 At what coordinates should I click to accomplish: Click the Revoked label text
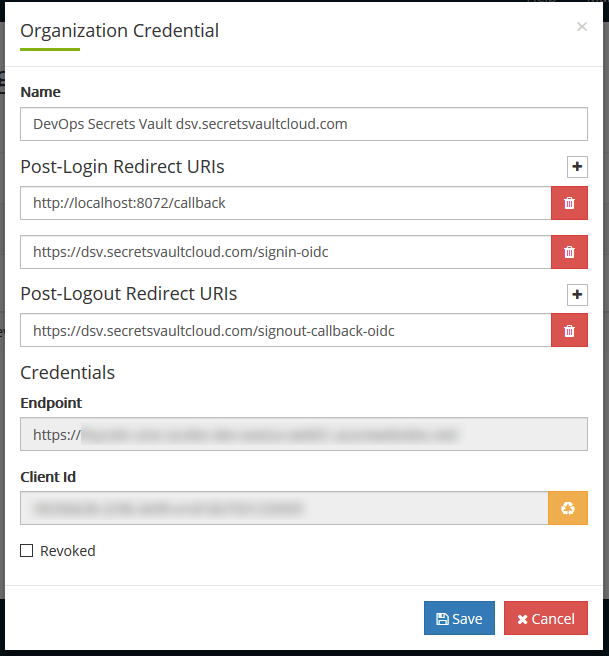[68, 551]
